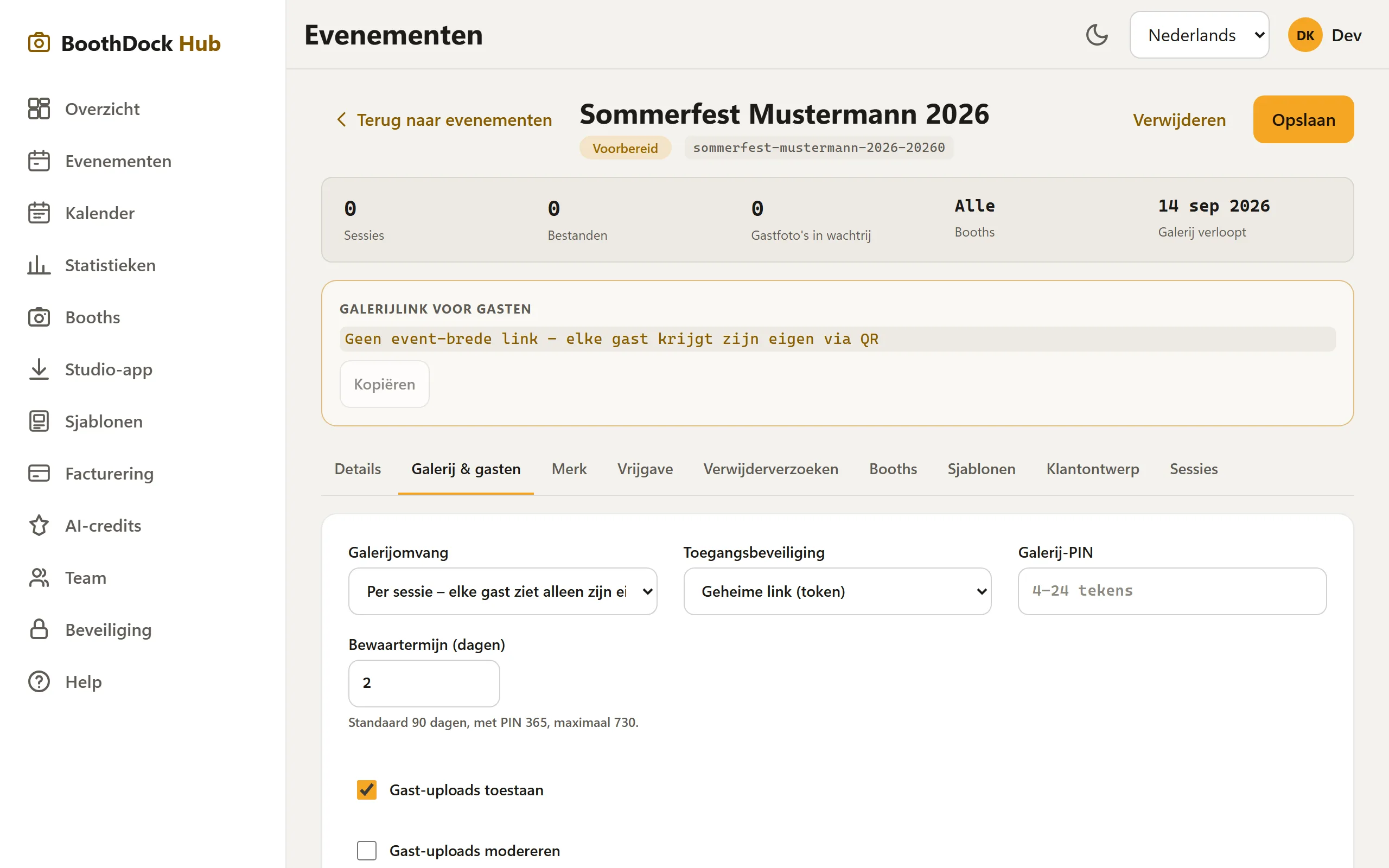This screenshot has width=1389, height=868.
Task: Click the Opslaan button
Action: click(x=1303, y=119)
